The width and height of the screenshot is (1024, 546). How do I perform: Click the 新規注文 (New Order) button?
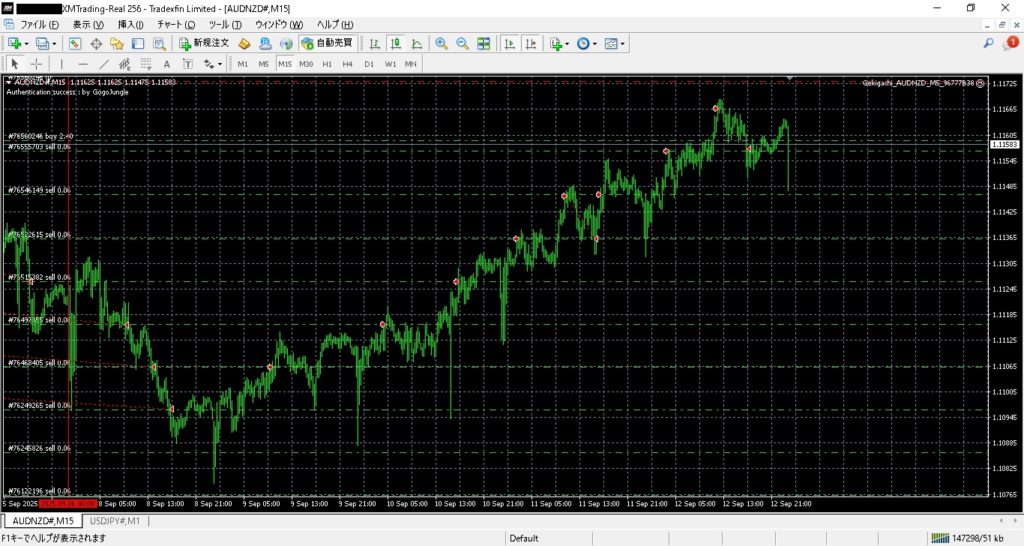click(204, 43)
